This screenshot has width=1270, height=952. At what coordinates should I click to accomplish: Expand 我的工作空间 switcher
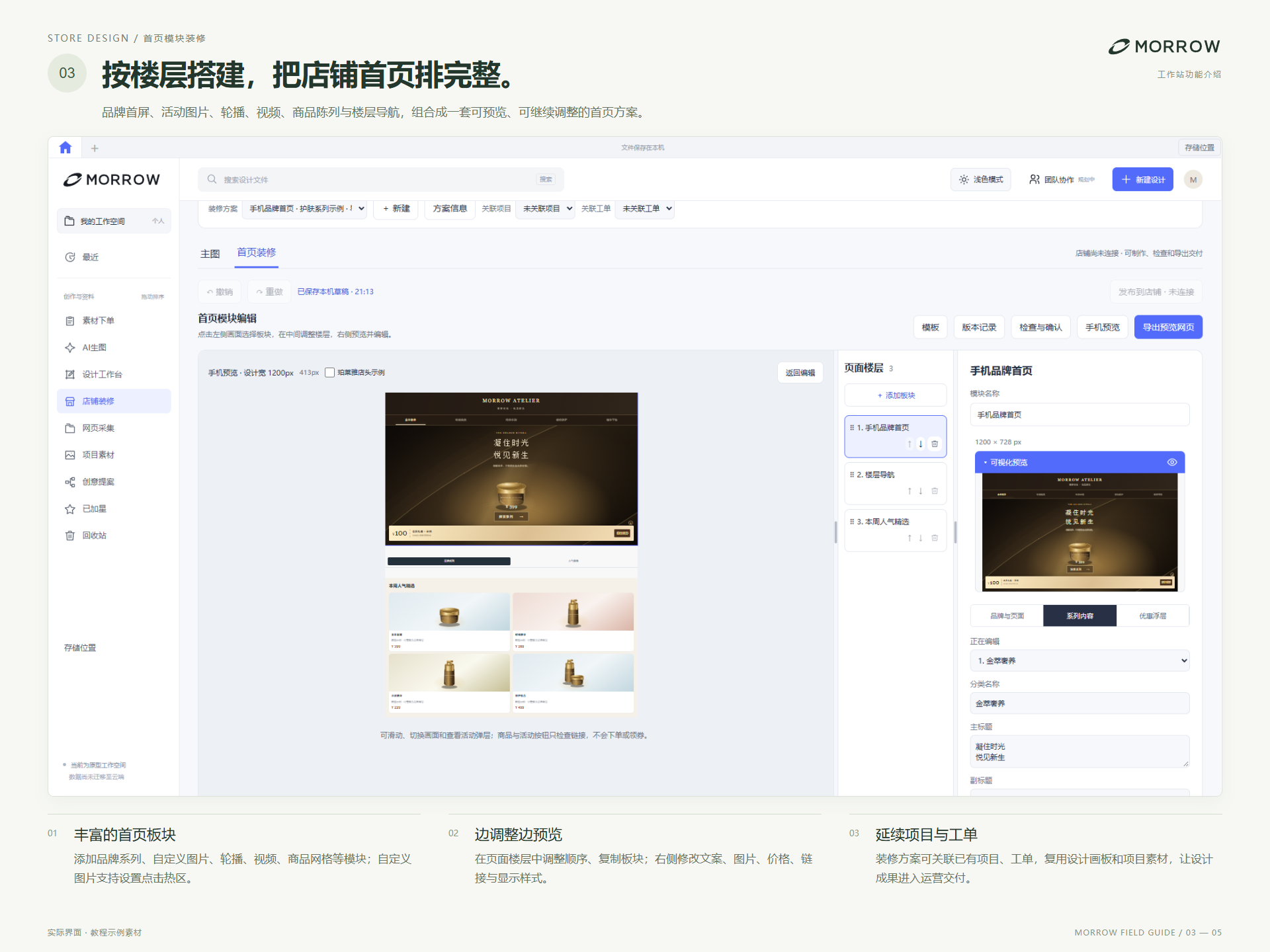click(114, 221)
